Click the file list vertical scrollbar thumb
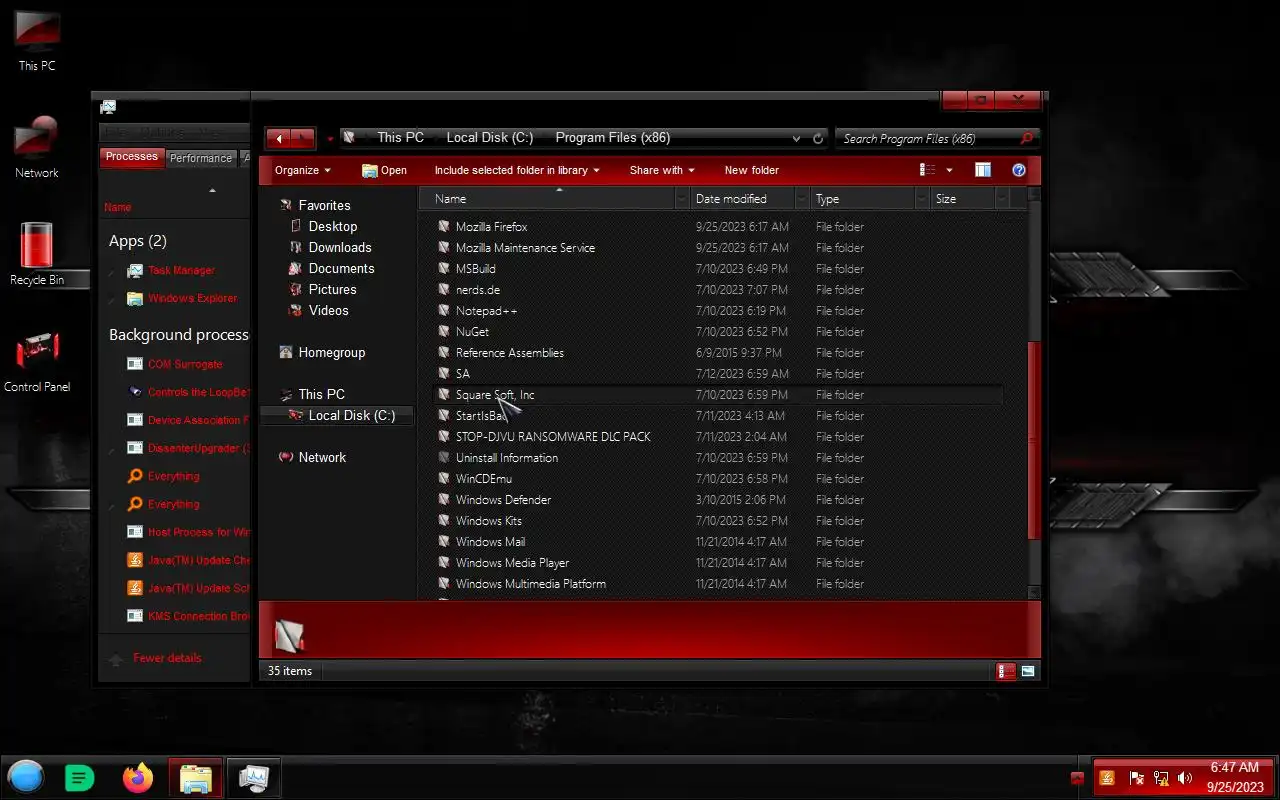The image size is (1280, 800). 1034,440
